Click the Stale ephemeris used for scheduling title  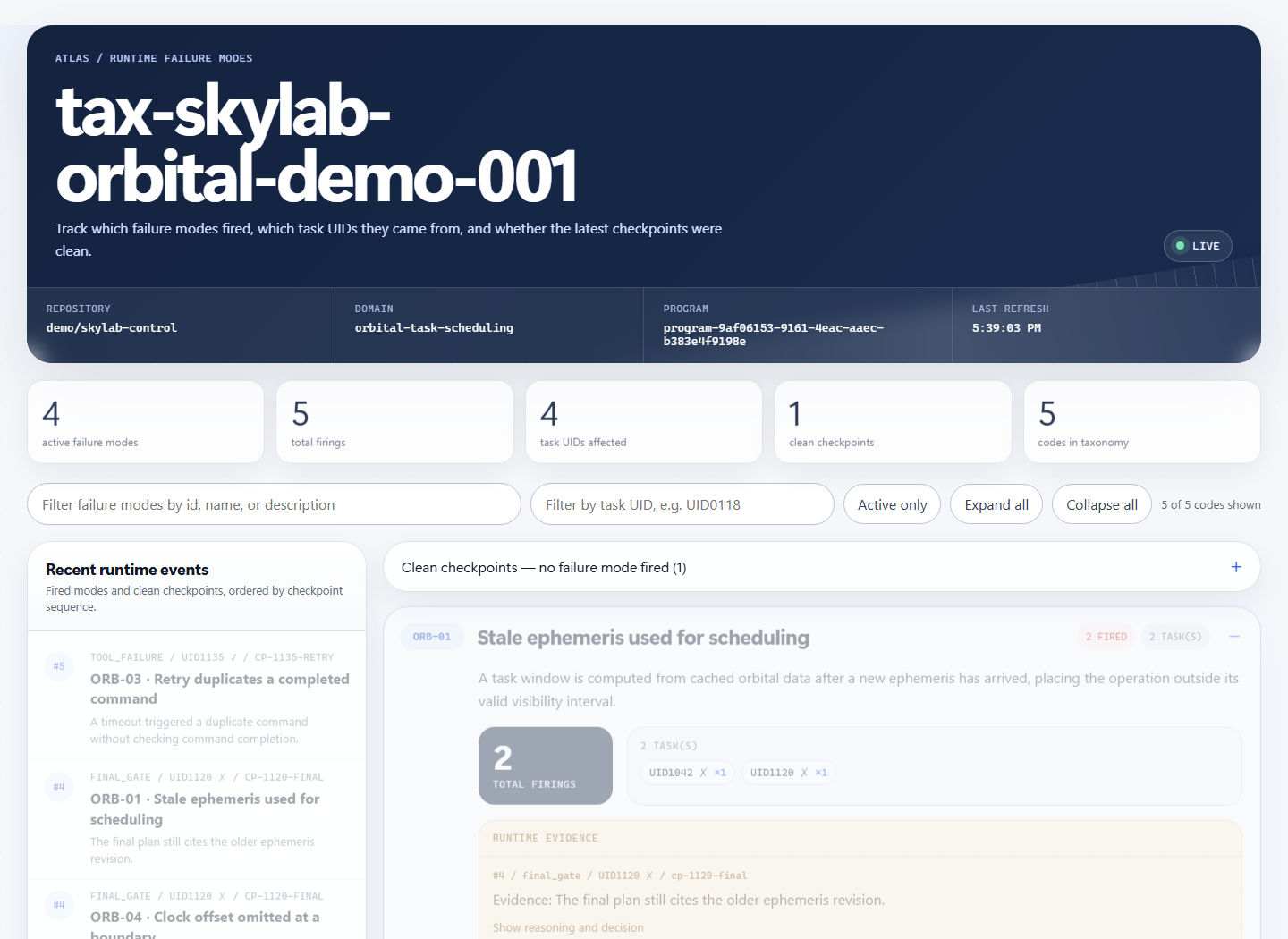(643, 638)
